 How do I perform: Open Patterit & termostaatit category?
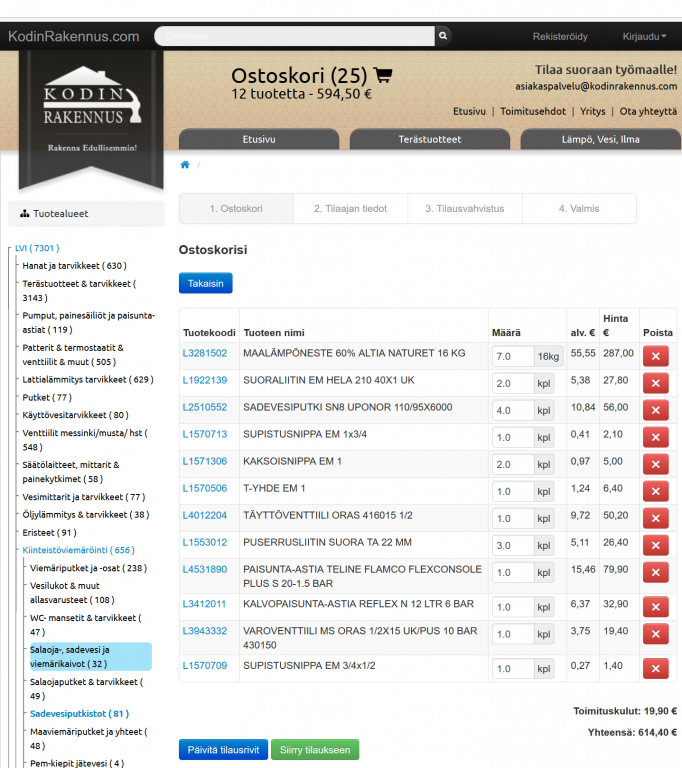(x=73, y=355)
